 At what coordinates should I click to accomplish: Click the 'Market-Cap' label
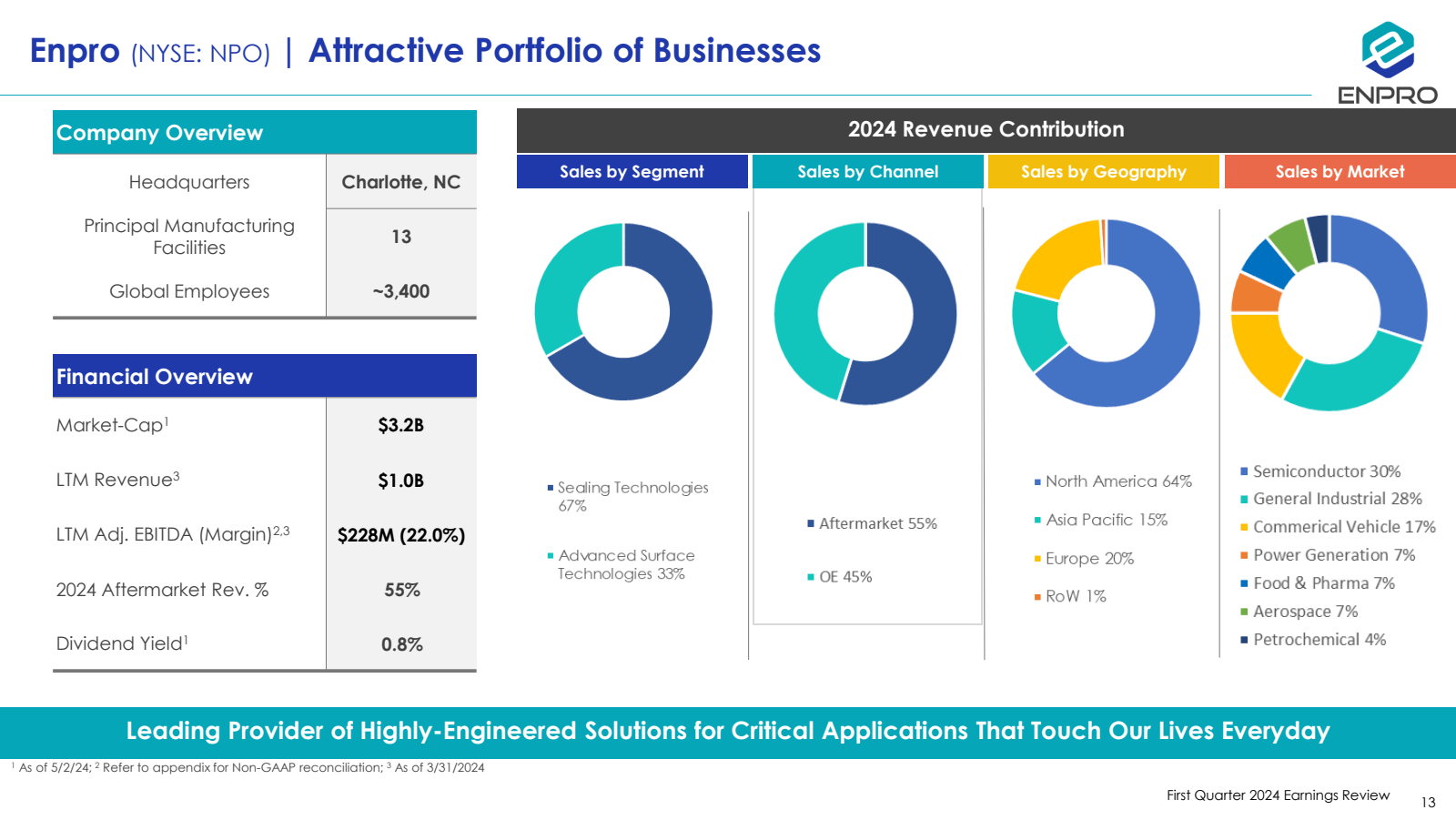(112, 425)
